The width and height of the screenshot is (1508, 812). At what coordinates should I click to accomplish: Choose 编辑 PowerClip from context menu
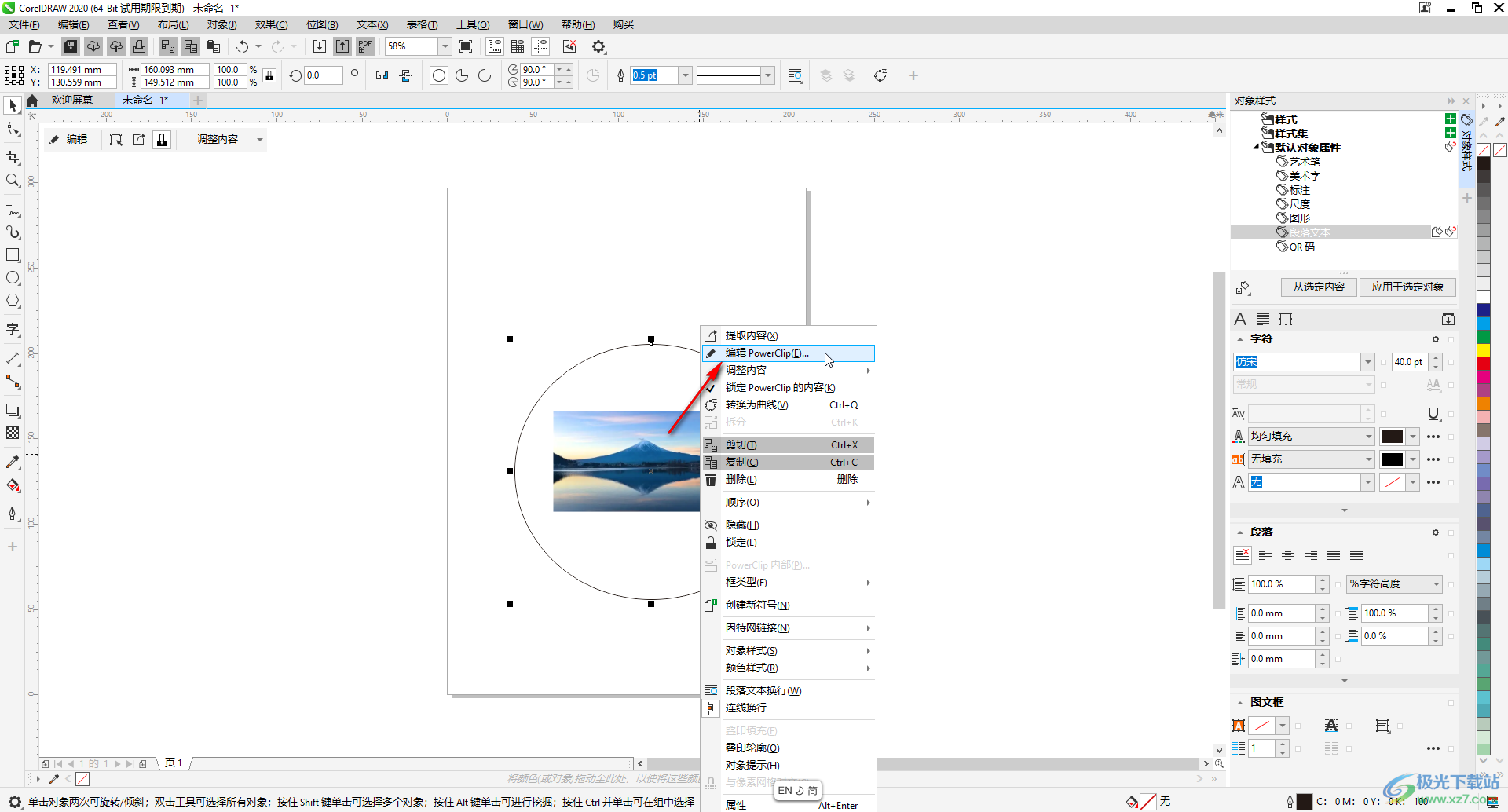tap(788, 353)
